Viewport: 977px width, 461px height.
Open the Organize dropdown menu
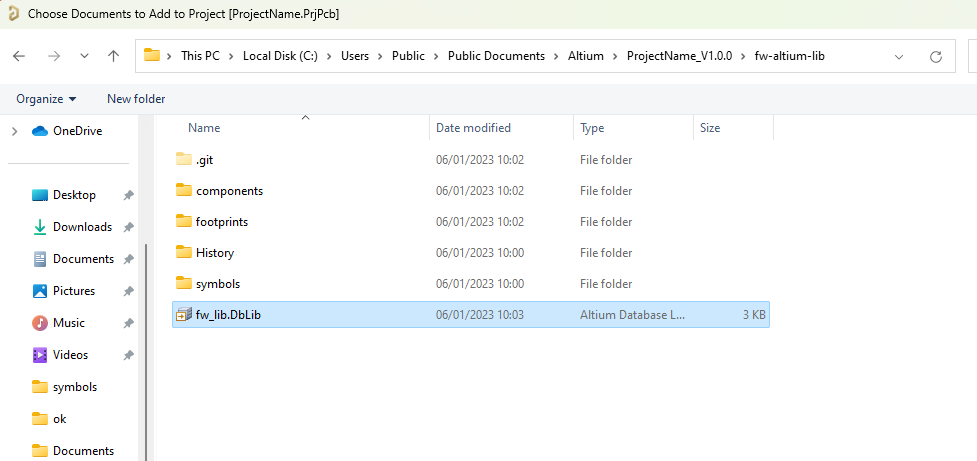pyautogui.click(x=46, y=98)
